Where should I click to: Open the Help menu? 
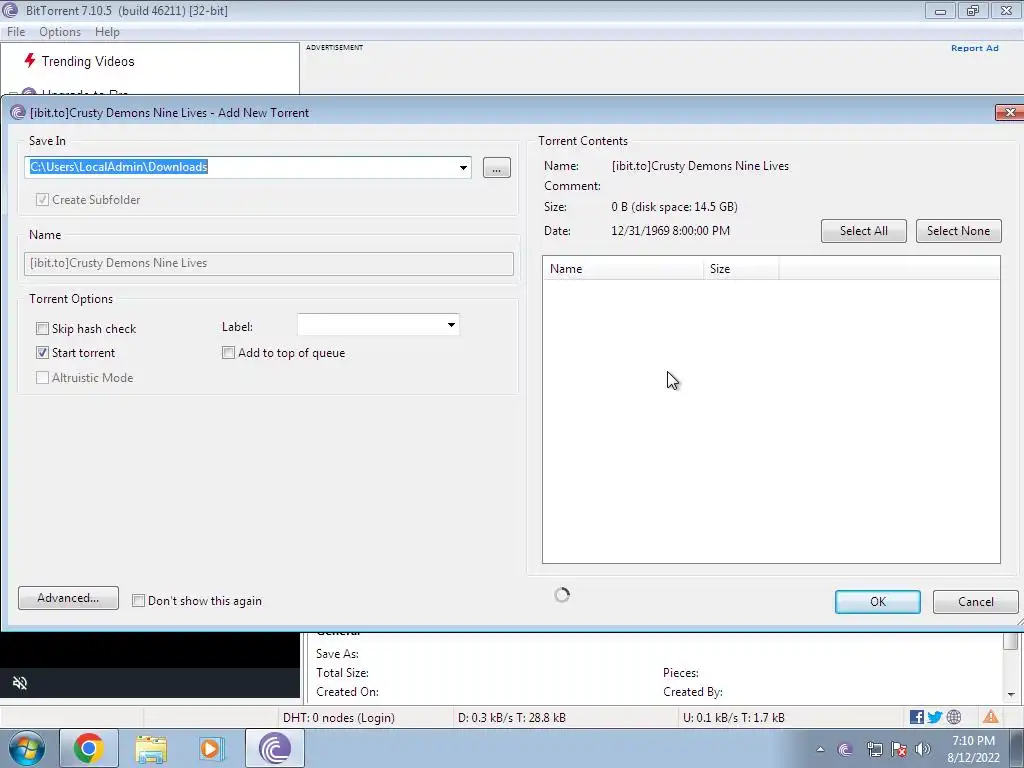point(107,32)
